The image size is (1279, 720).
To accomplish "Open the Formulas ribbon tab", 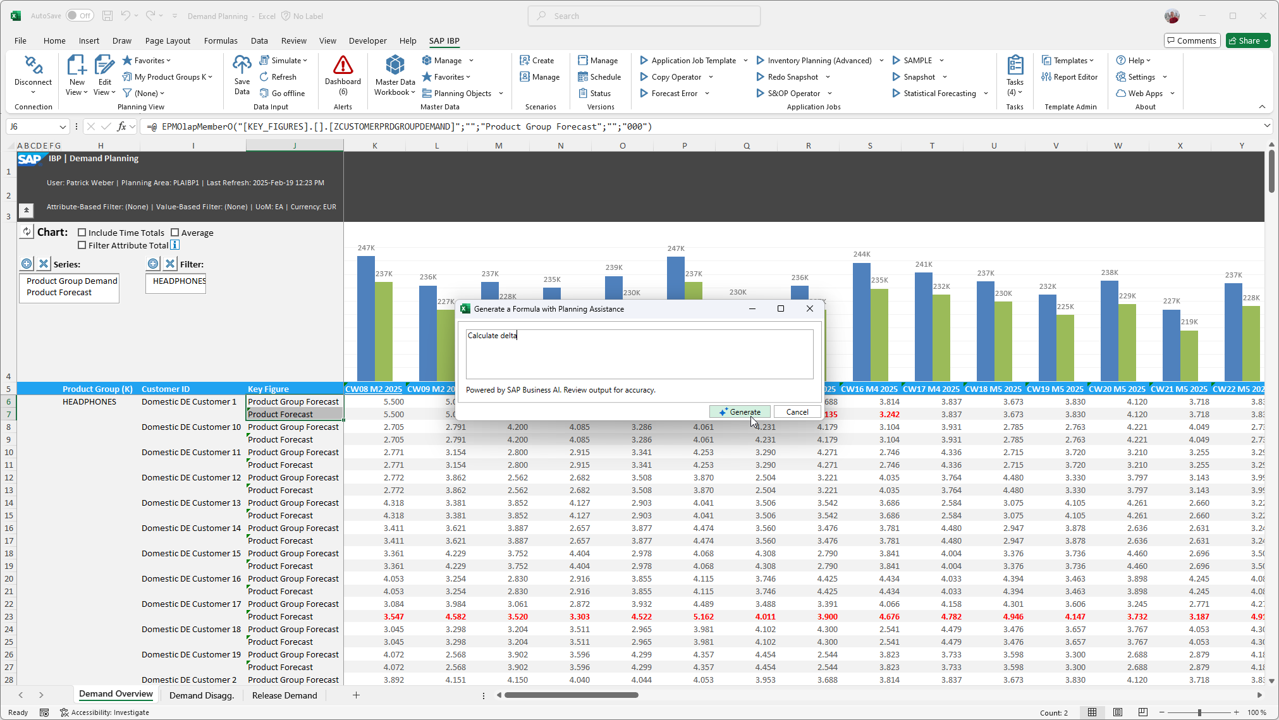I will pos(220,41).
